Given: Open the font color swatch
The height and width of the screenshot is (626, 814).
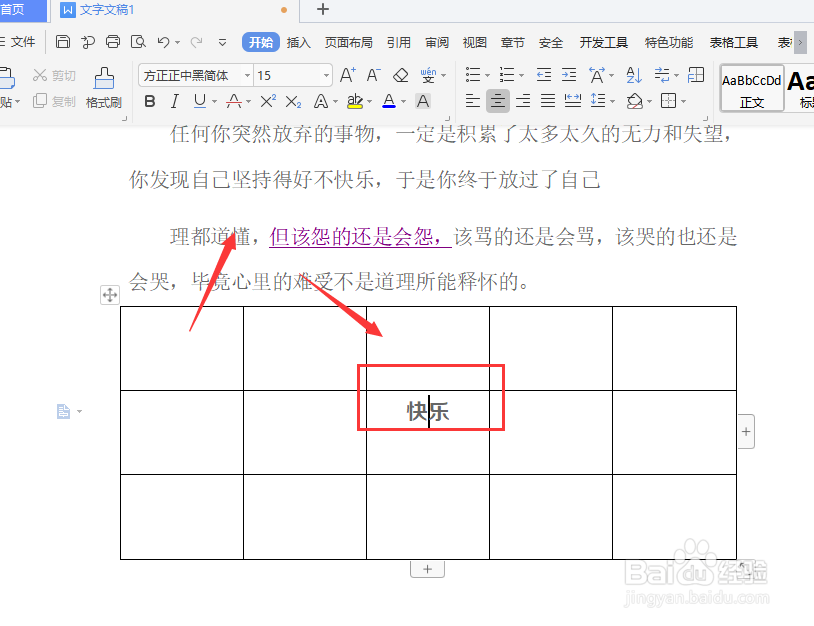Looking at the screenshot, I should tap(390, 101).
